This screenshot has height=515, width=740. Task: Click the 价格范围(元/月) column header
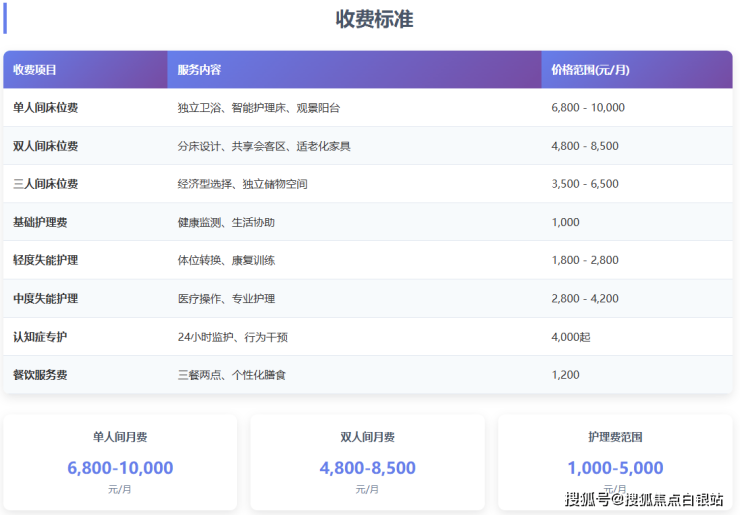point(590,70)
